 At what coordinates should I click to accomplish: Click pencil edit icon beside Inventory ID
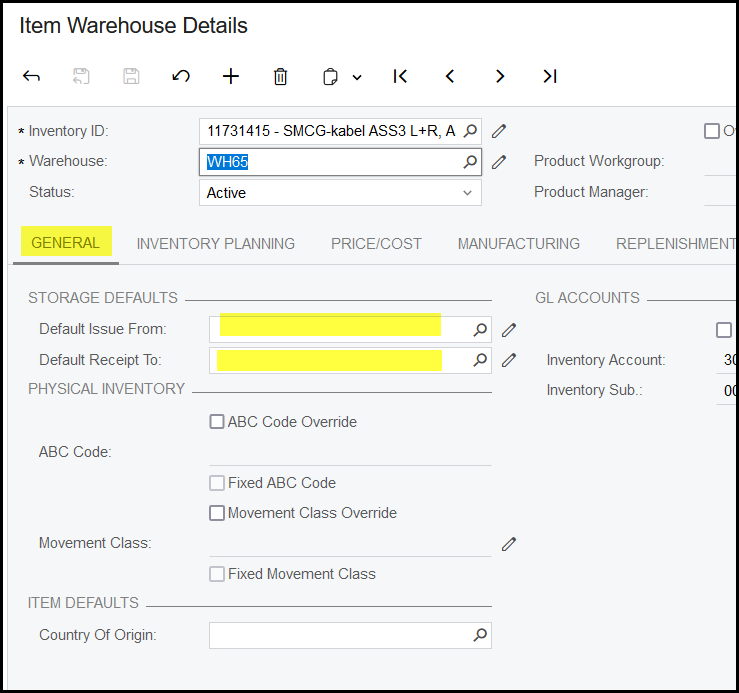[x=499, y=131]
